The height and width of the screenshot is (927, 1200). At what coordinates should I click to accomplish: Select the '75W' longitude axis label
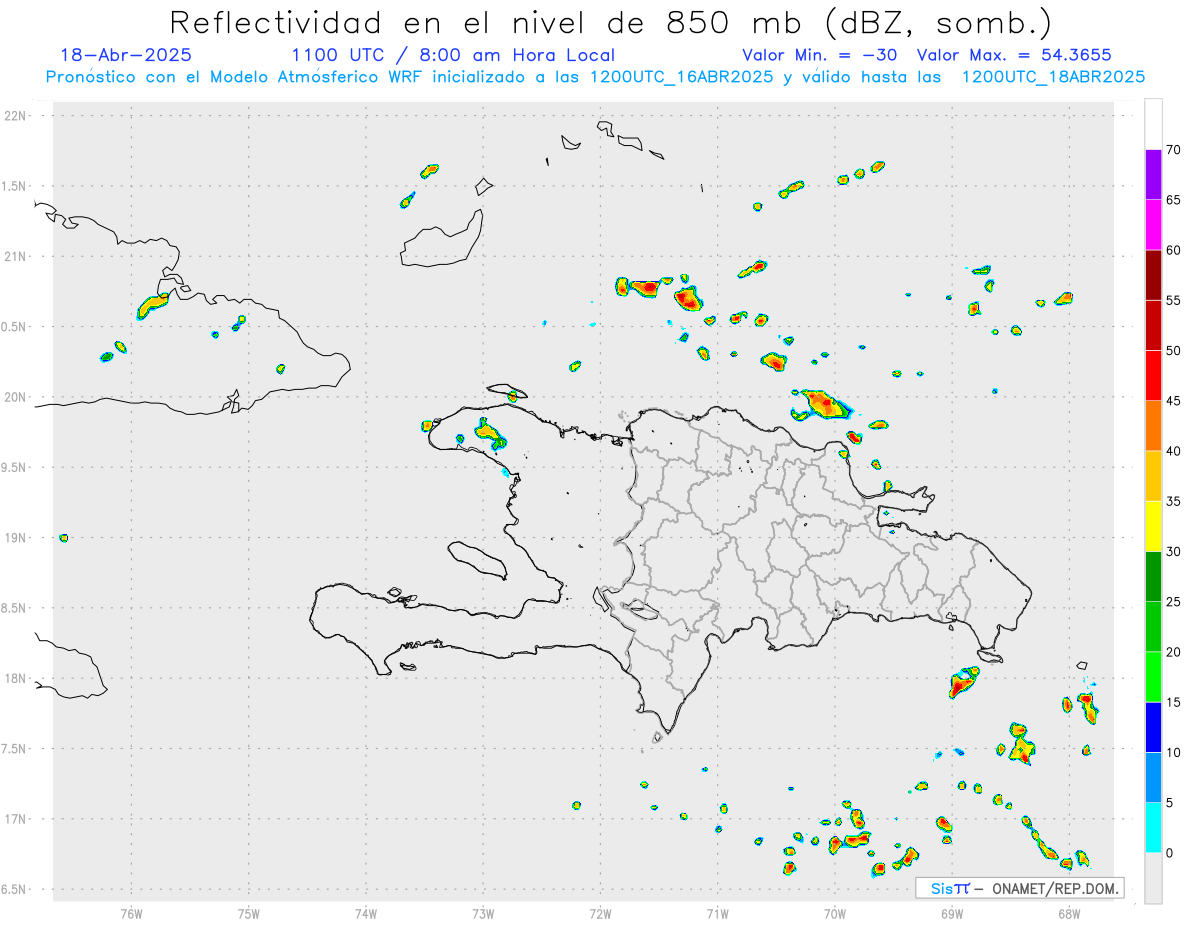tap(248, 913)
